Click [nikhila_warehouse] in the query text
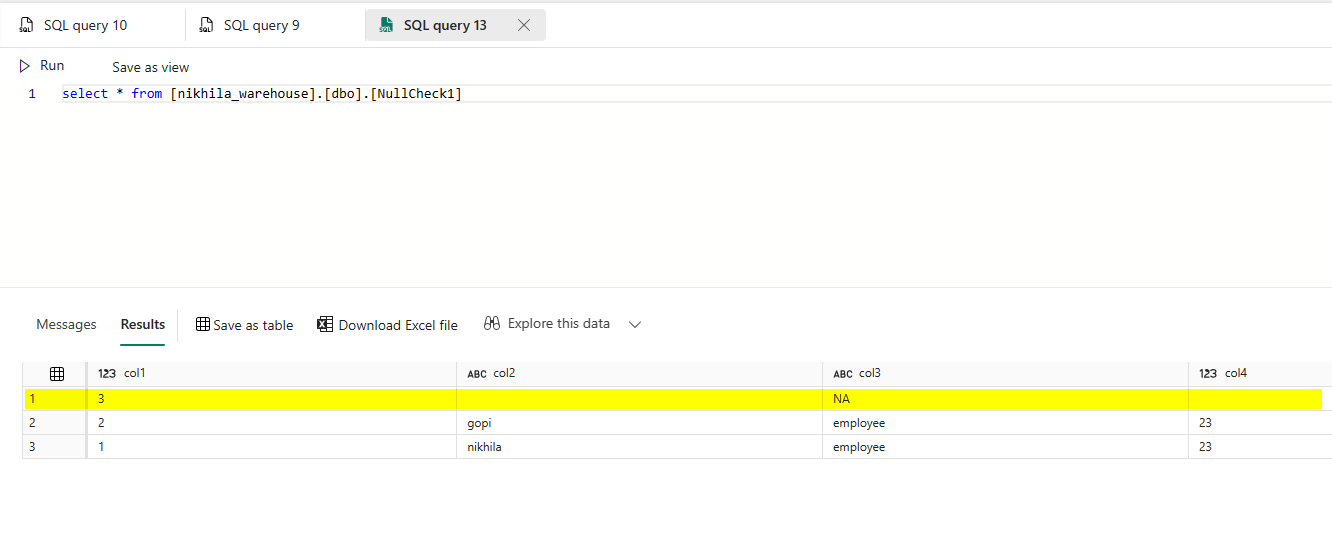The width and height of the screenshot is (1332, 541). (241, 94)
